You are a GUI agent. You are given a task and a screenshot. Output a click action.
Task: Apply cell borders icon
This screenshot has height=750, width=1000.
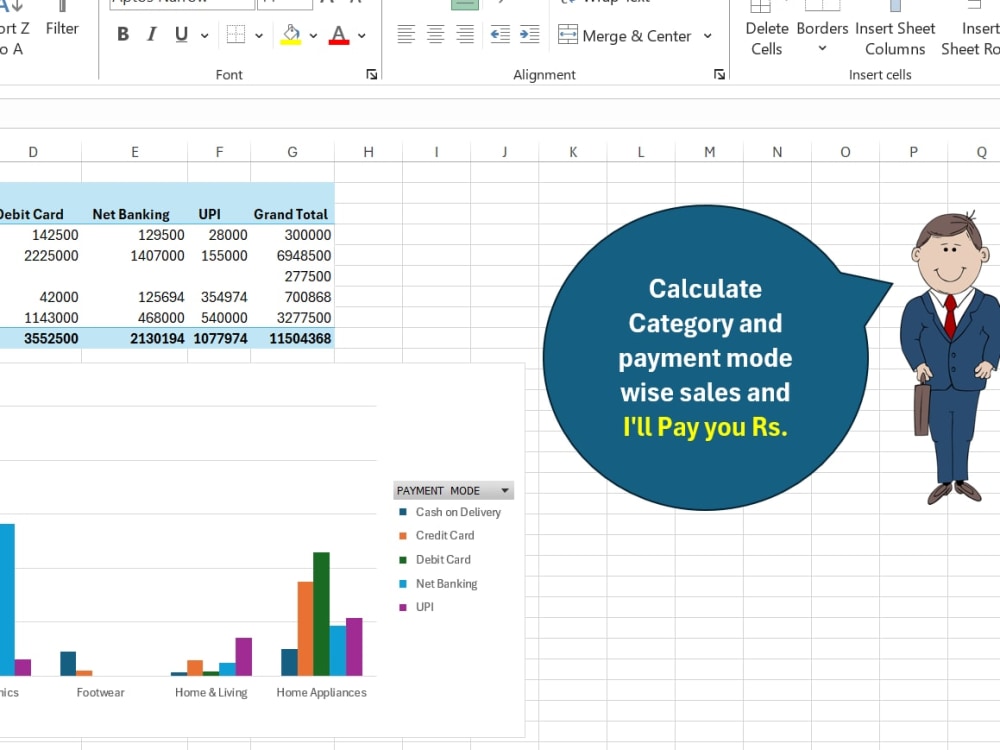pyautogui.click(x=236, y=34)
